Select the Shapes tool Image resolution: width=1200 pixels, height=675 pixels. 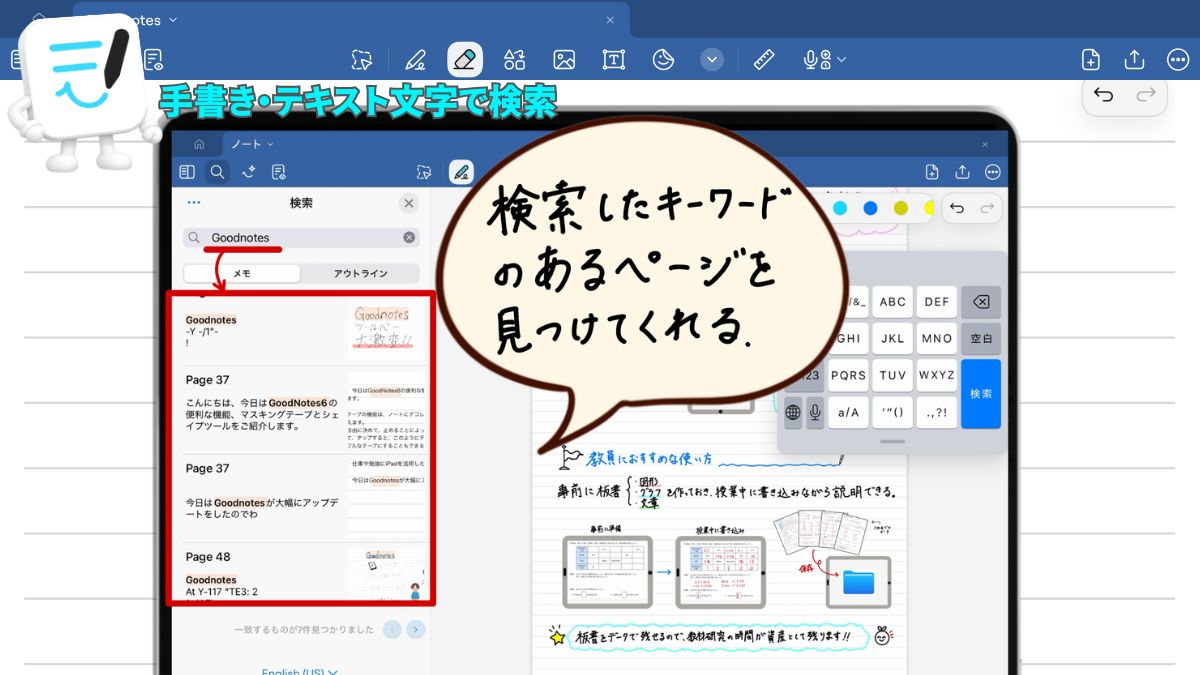click(514, 60)
